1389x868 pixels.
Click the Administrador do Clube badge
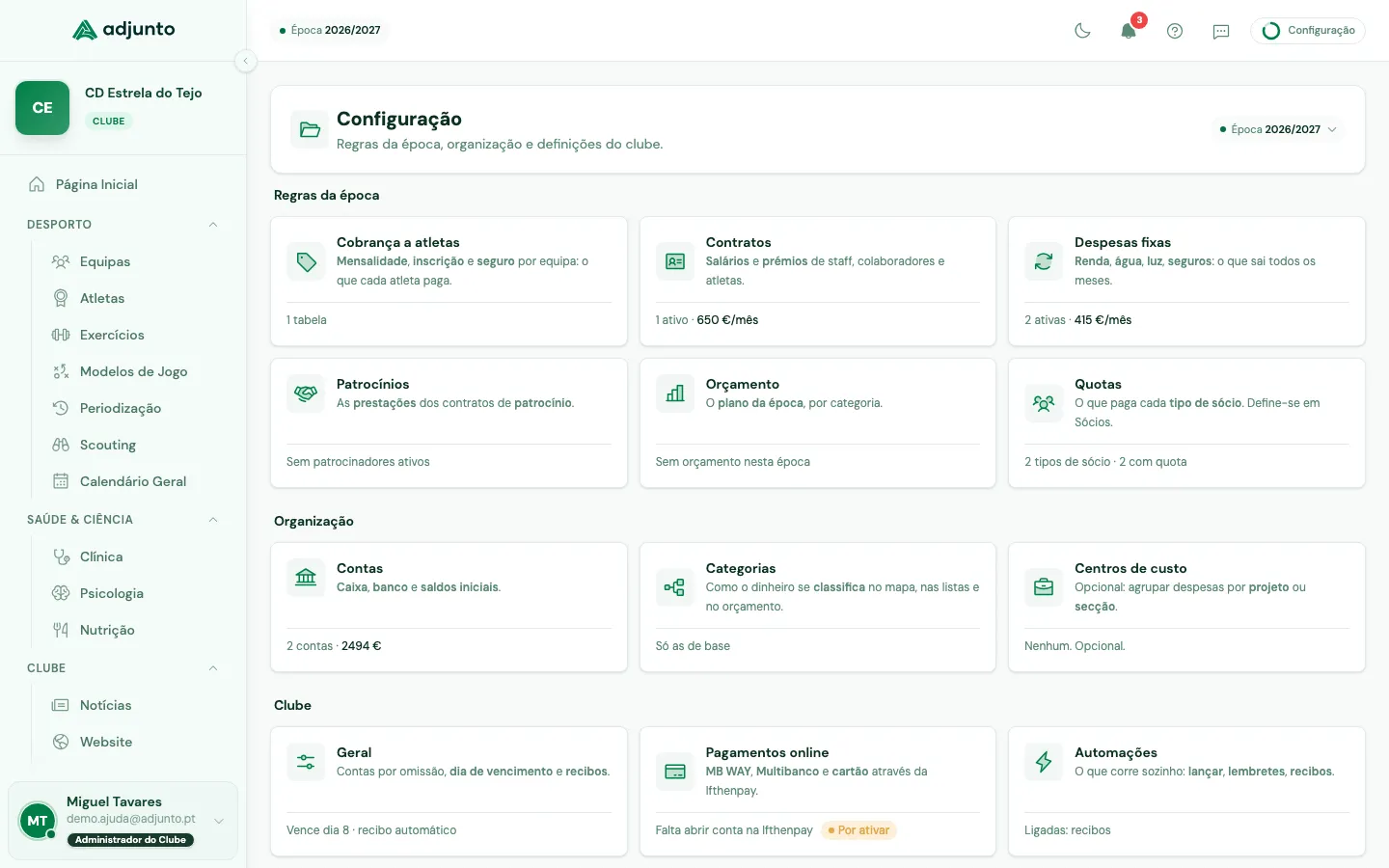[x=130, y=840]
